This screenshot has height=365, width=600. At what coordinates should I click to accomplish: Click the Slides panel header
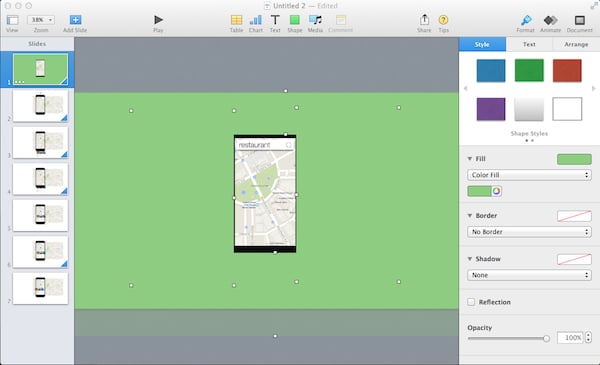pos(37,44)
